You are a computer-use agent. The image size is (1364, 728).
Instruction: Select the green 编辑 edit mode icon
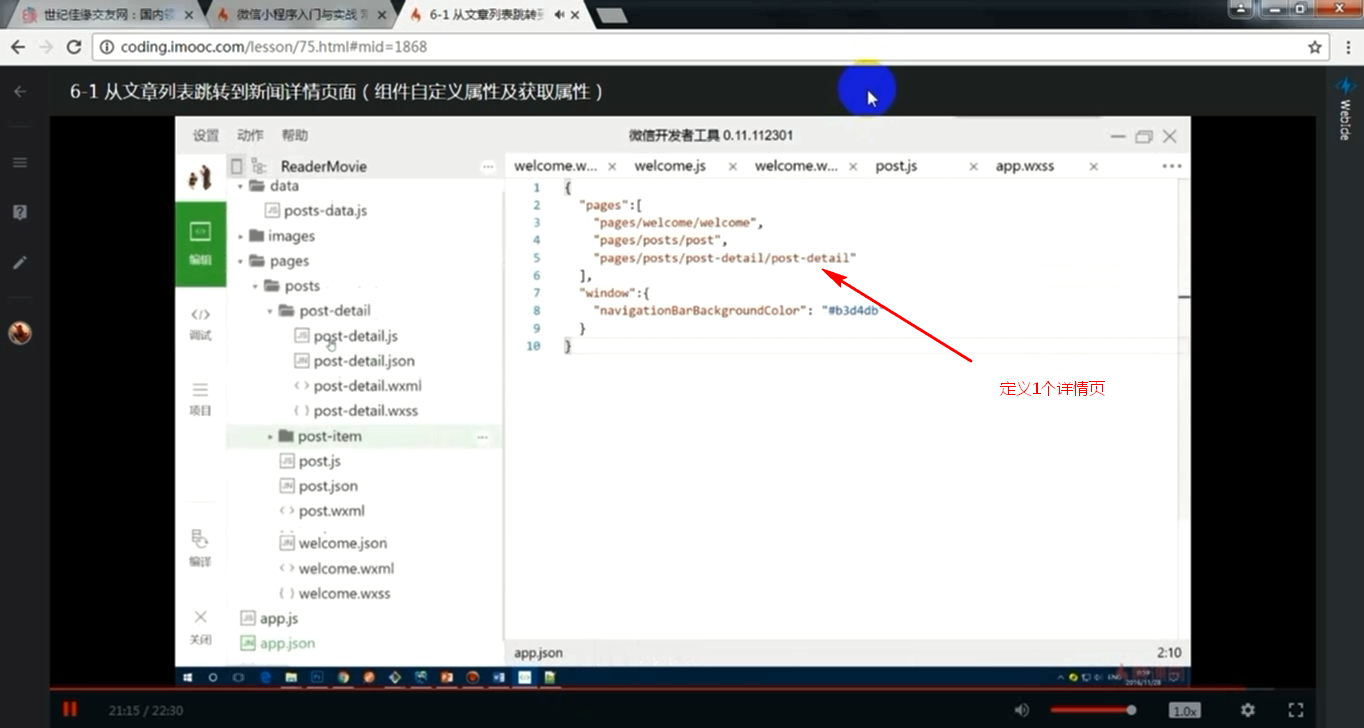[200, 243]
